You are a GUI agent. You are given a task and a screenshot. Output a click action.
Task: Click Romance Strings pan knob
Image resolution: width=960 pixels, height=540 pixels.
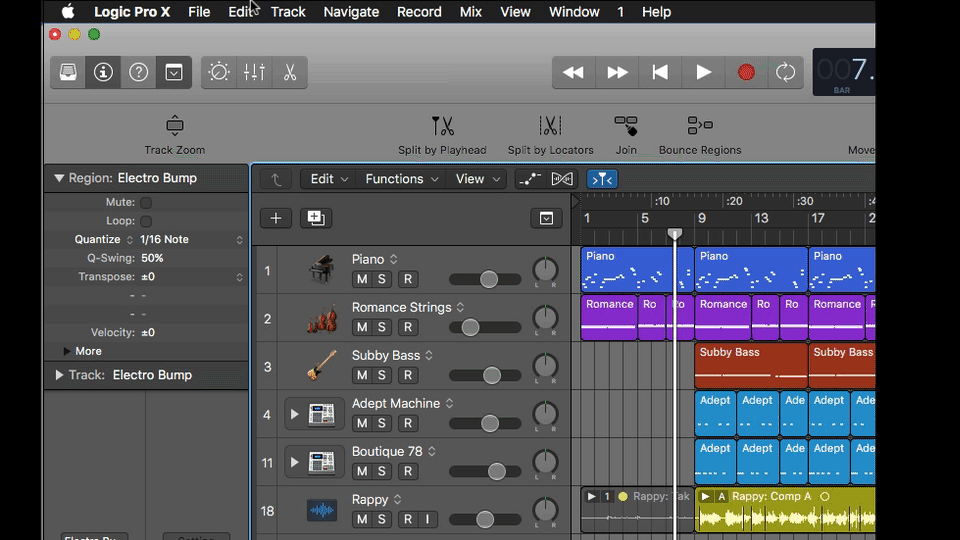coord(545,318)
